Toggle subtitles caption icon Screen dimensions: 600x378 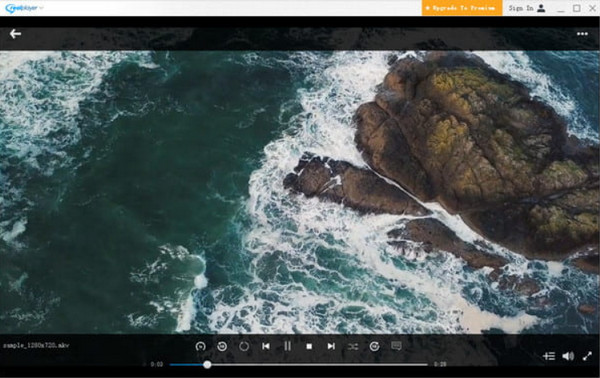pyautogui.click(x=396, y=346)
